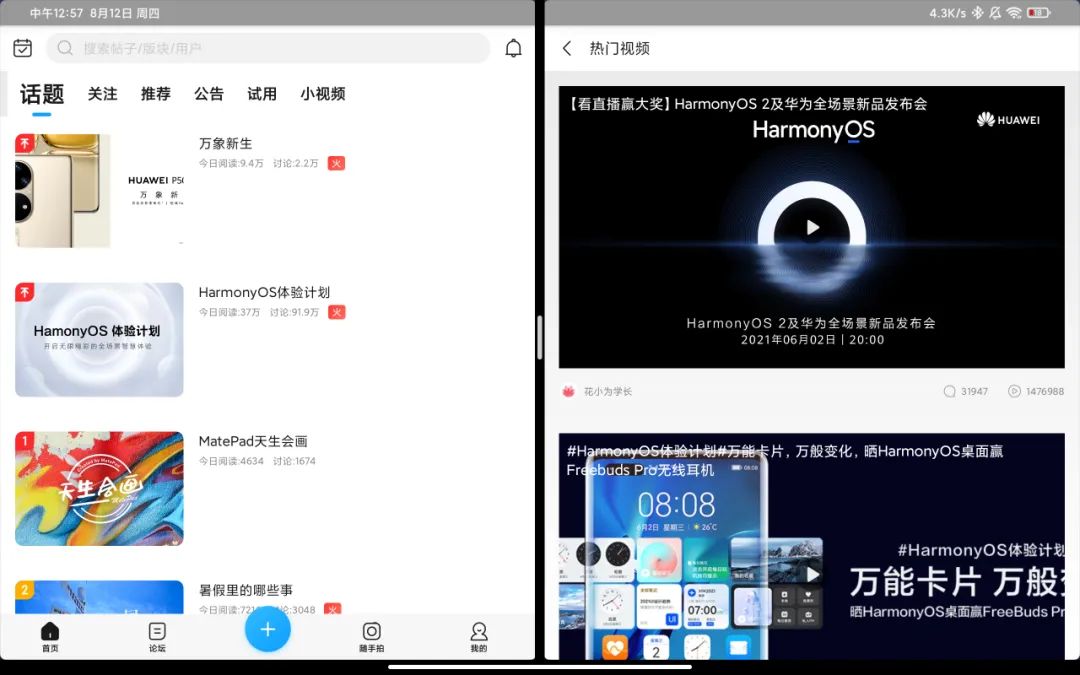The width and height of the screenshot is (1080, 675).
Task: Click the #HarmonyOS体验计划#万能卡片 video title
Action: [x=785, y=460]
